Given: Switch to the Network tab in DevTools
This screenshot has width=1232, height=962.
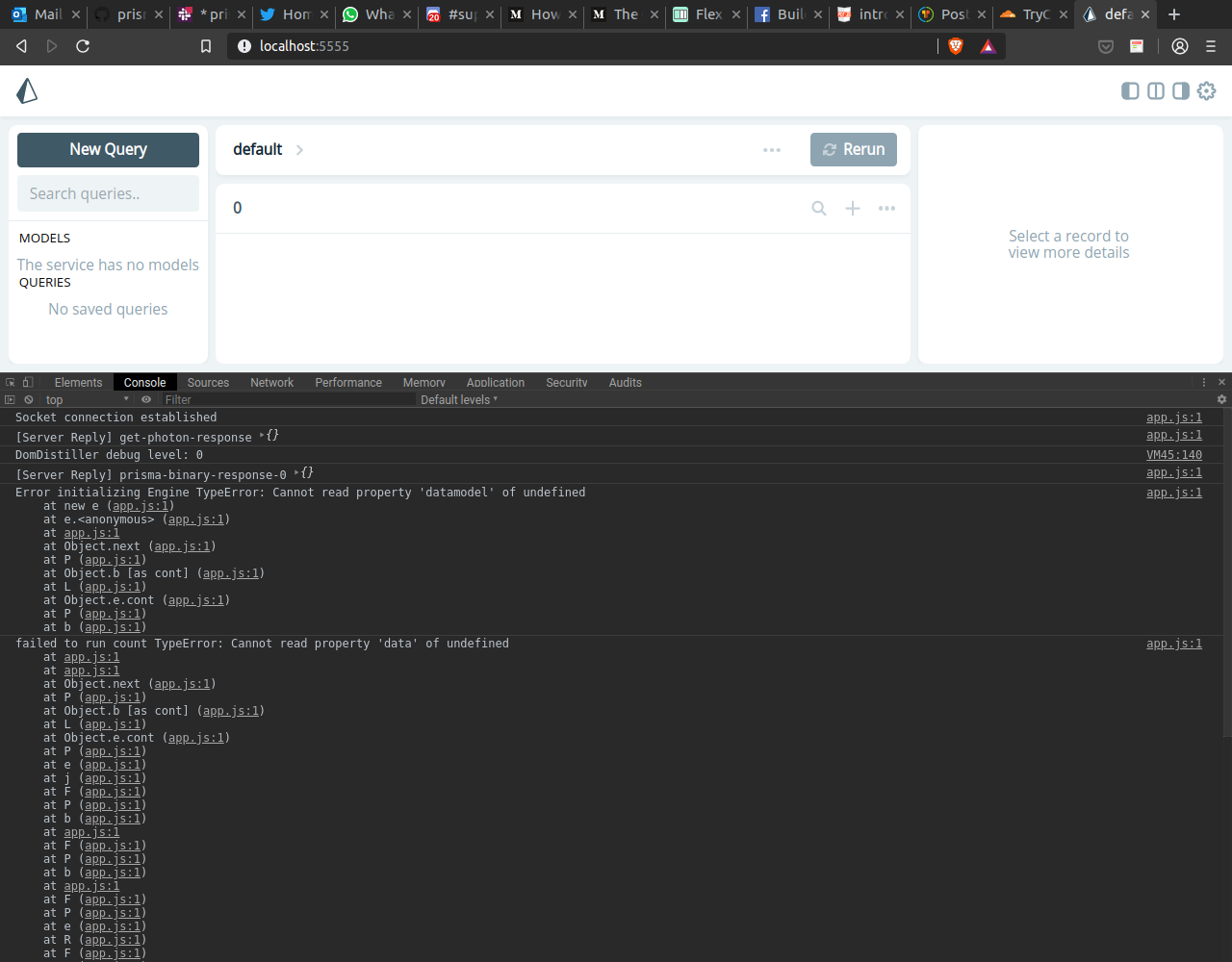Looking at the screenshot, I should coord(271,382).
